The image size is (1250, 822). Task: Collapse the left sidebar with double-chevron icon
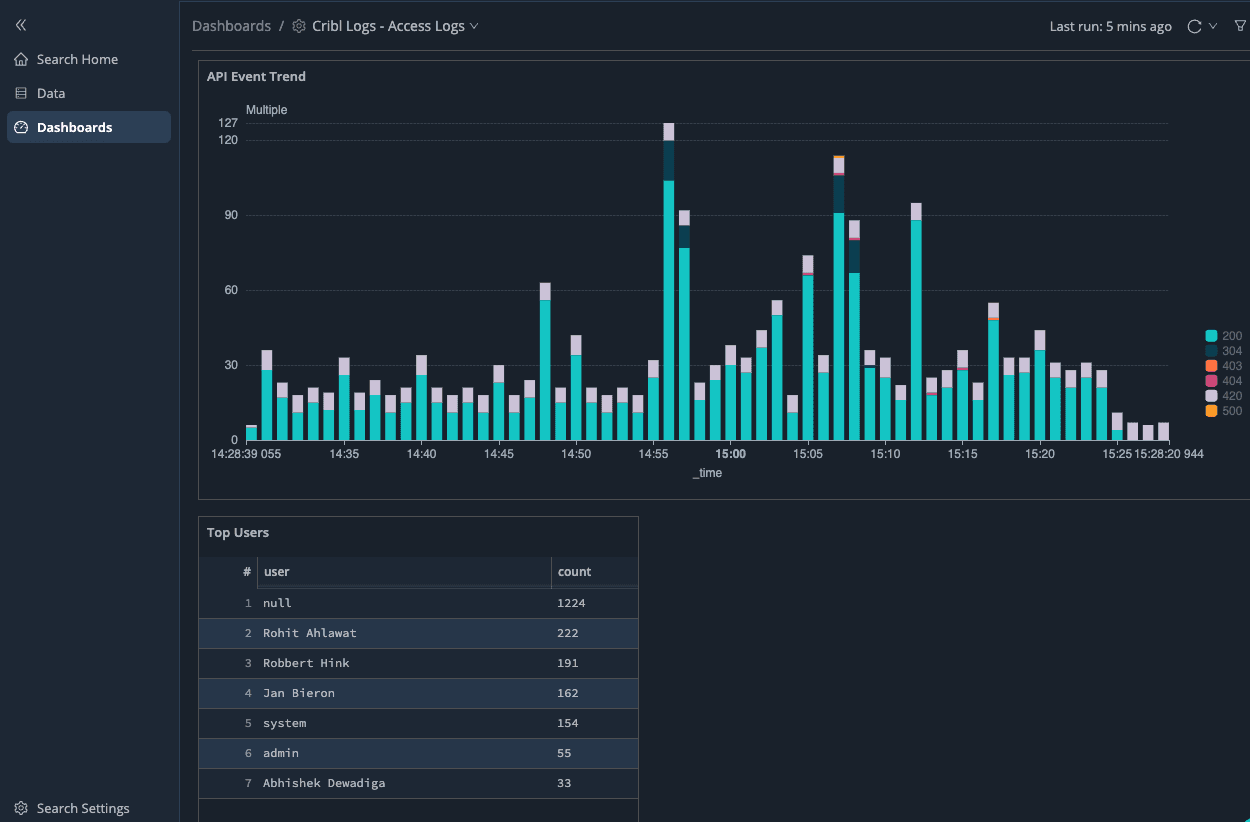point(21,25)
